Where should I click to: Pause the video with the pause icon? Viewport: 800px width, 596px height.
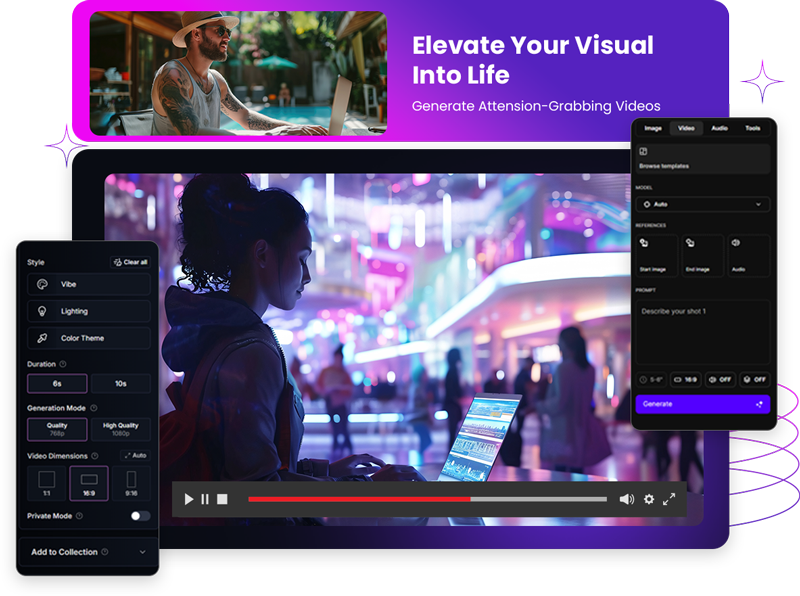point(205,499)
